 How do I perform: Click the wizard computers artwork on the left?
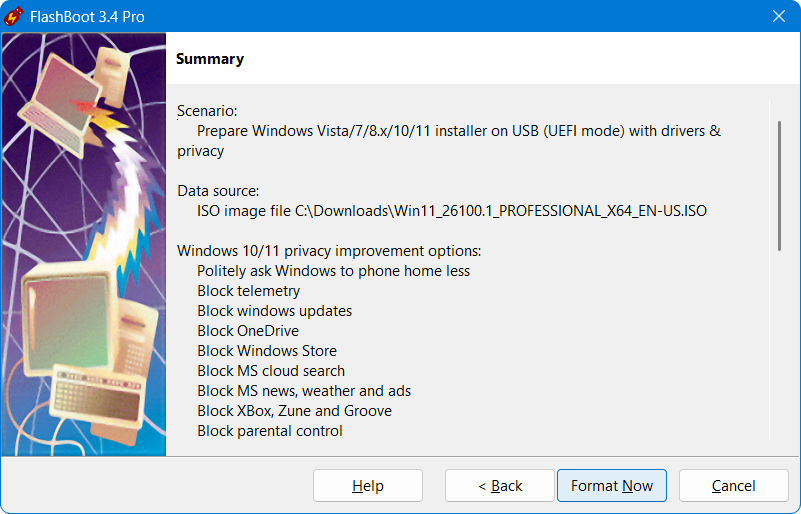[x=83, y=244]
